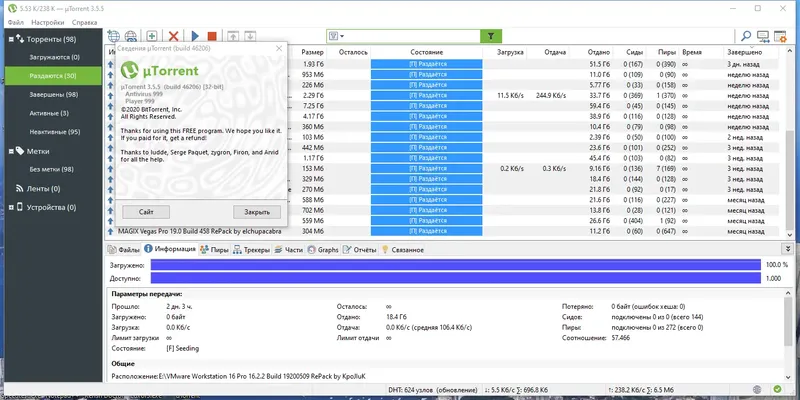Select Без метки (98) in the sidebar

(x=52, y=169)
